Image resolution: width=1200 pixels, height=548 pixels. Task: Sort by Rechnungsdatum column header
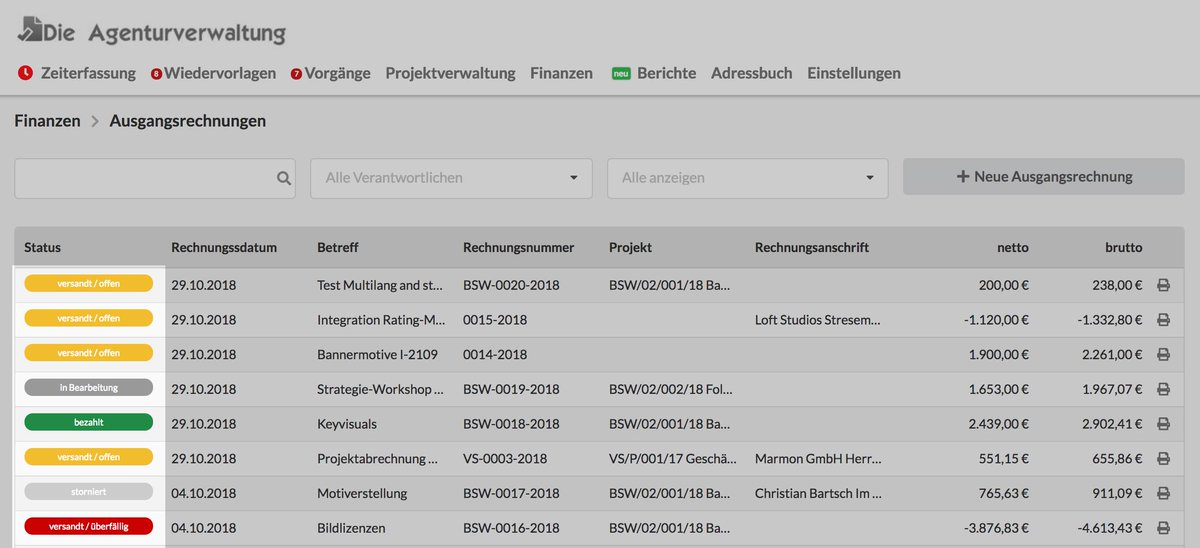pyautogui.click(x=224, y=247)
